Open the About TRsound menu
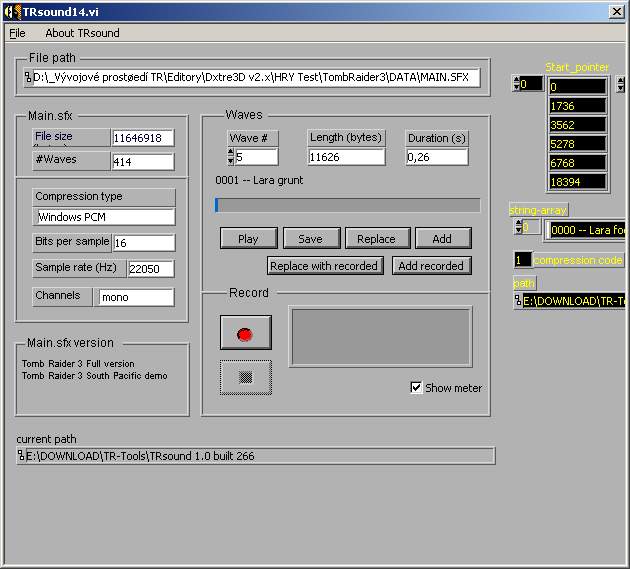 click(82, 33)
